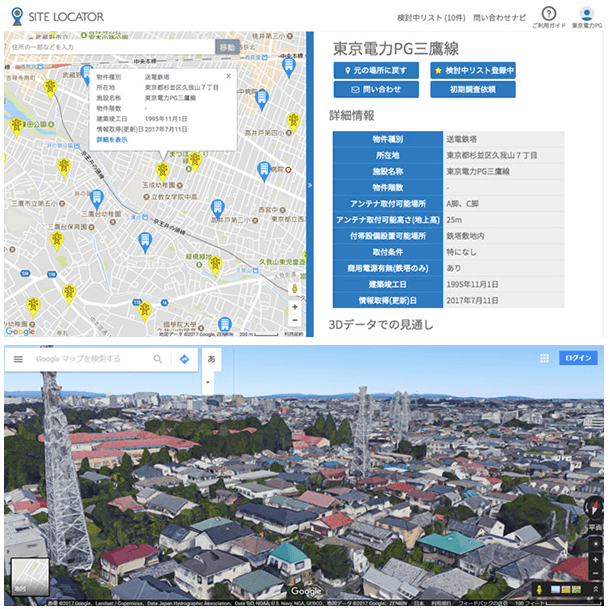Switch to map view via bottom-left thumbnail
The width and height of the screenshot is (610, 609).
pos(30,577)
